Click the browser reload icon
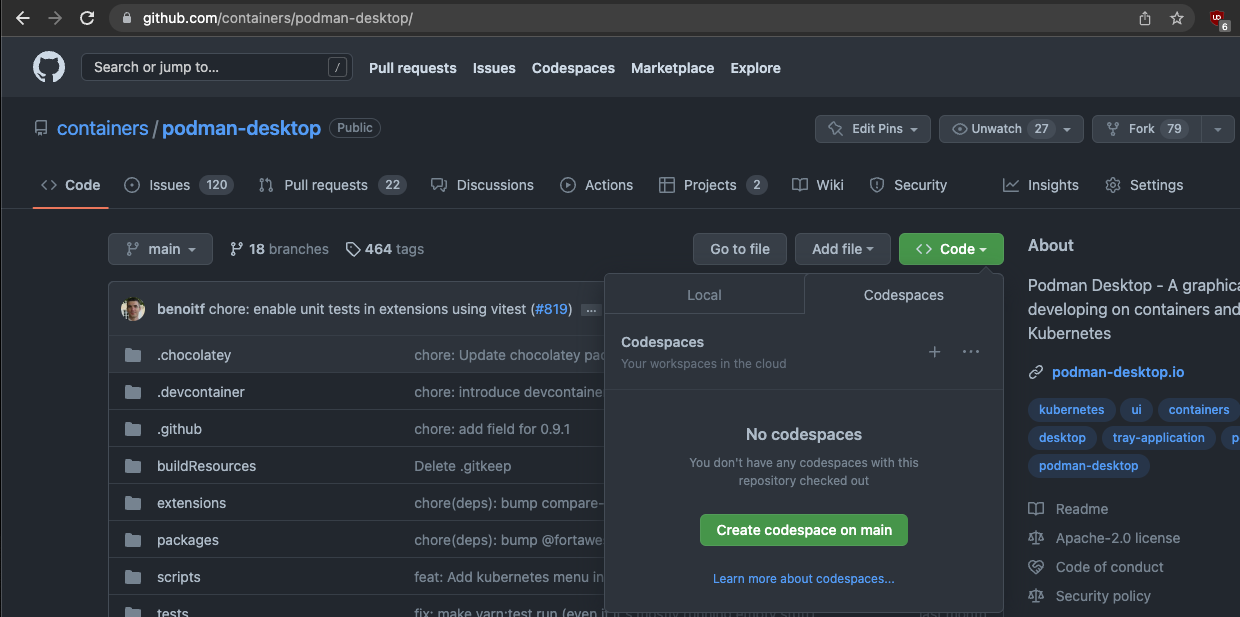 pos(87,18)
